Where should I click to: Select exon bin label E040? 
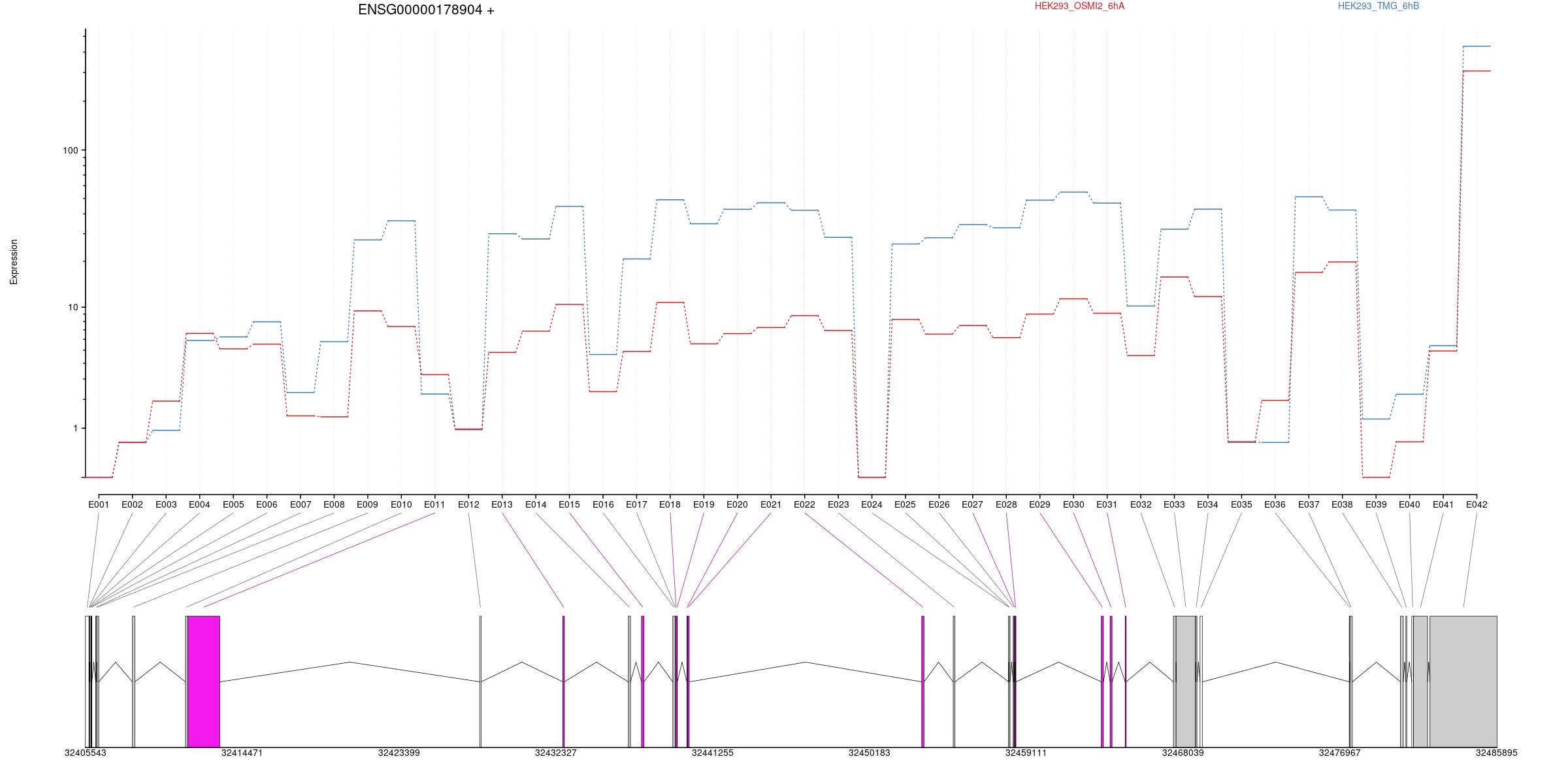(1409, 504)
